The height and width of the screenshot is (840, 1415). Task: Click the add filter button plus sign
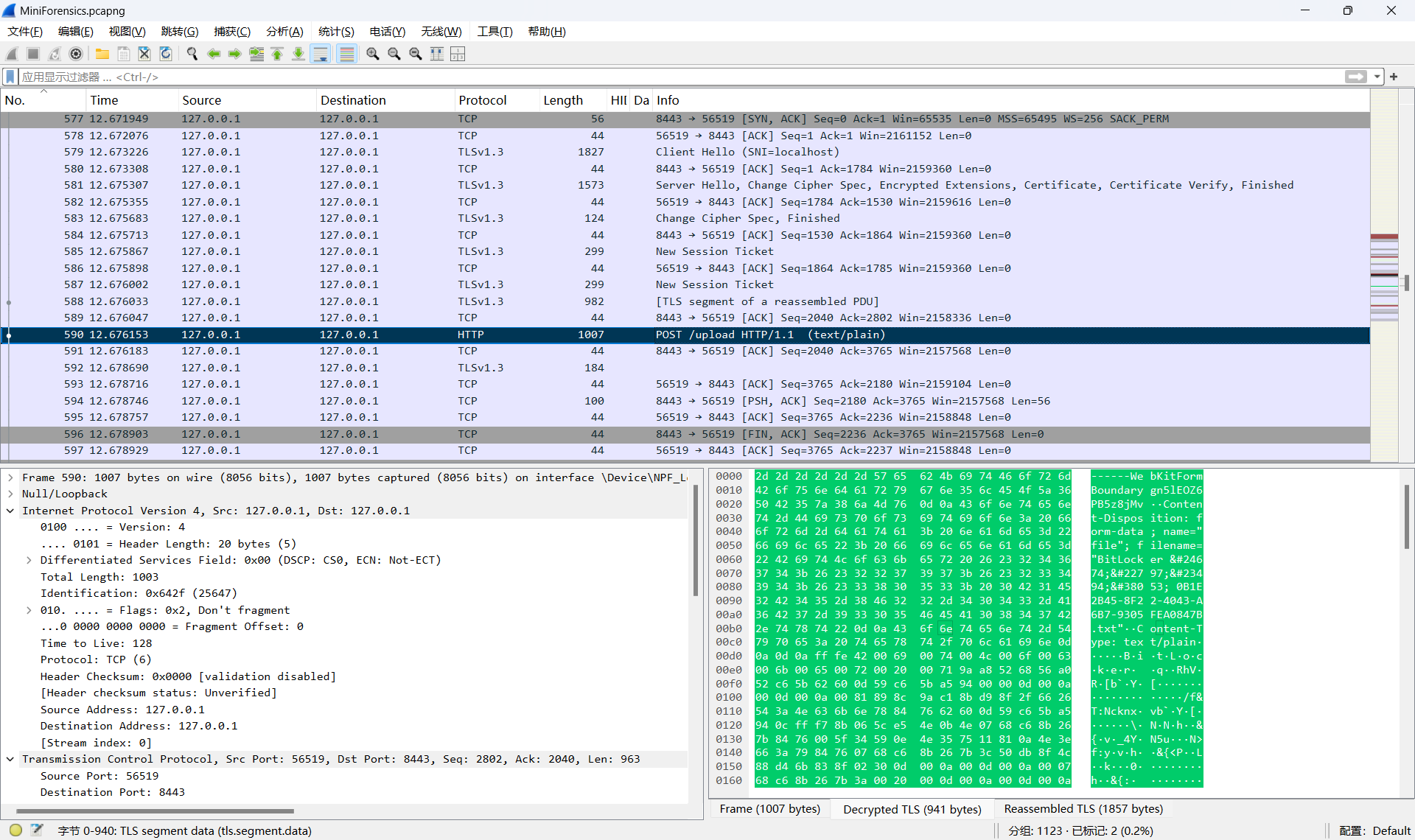click(x=1394, y=77)
